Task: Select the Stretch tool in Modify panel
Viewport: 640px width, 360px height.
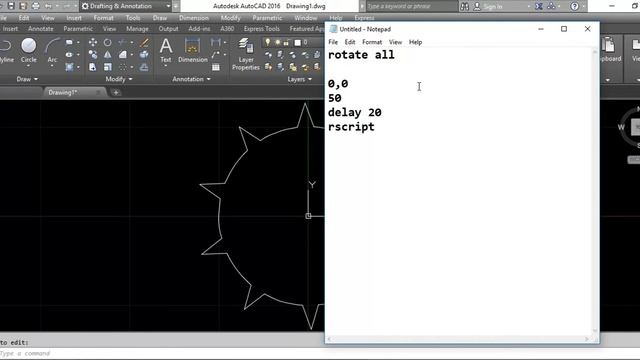Action: (93, 67)
